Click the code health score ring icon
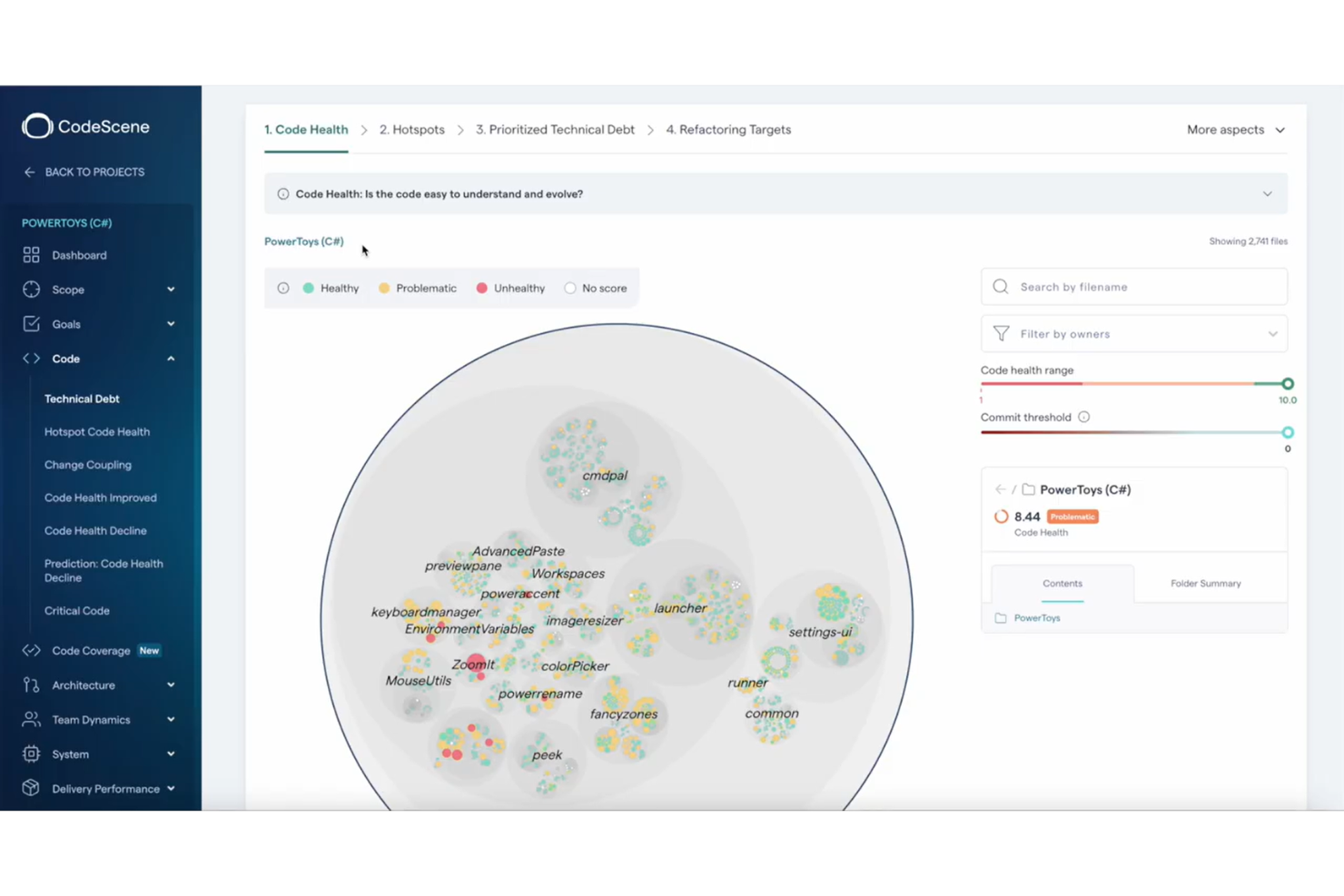The image size is (1344, 896). click(1001, 517)
